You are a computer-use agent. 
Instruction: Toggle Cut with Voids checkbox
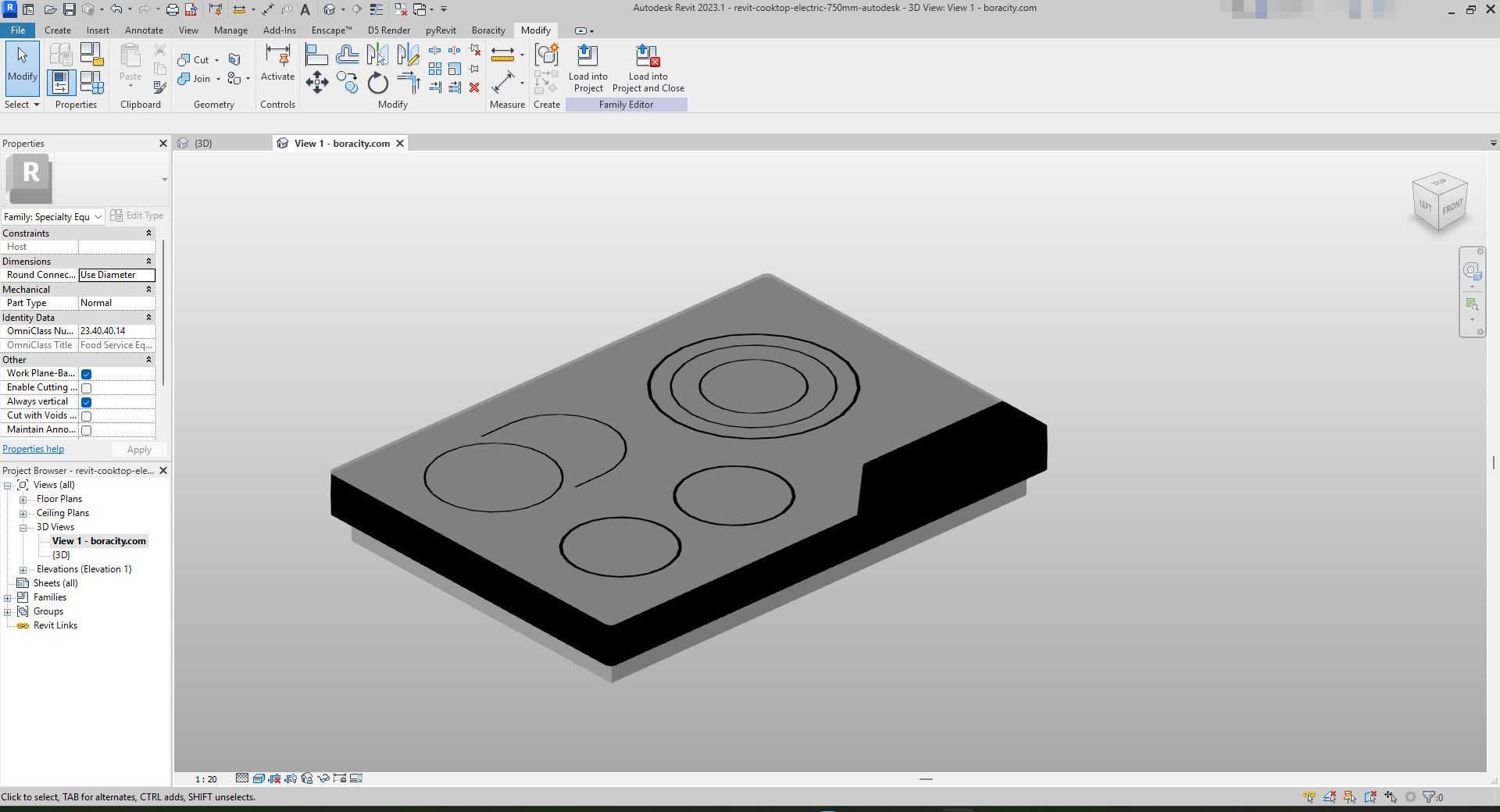coord(87,416)
